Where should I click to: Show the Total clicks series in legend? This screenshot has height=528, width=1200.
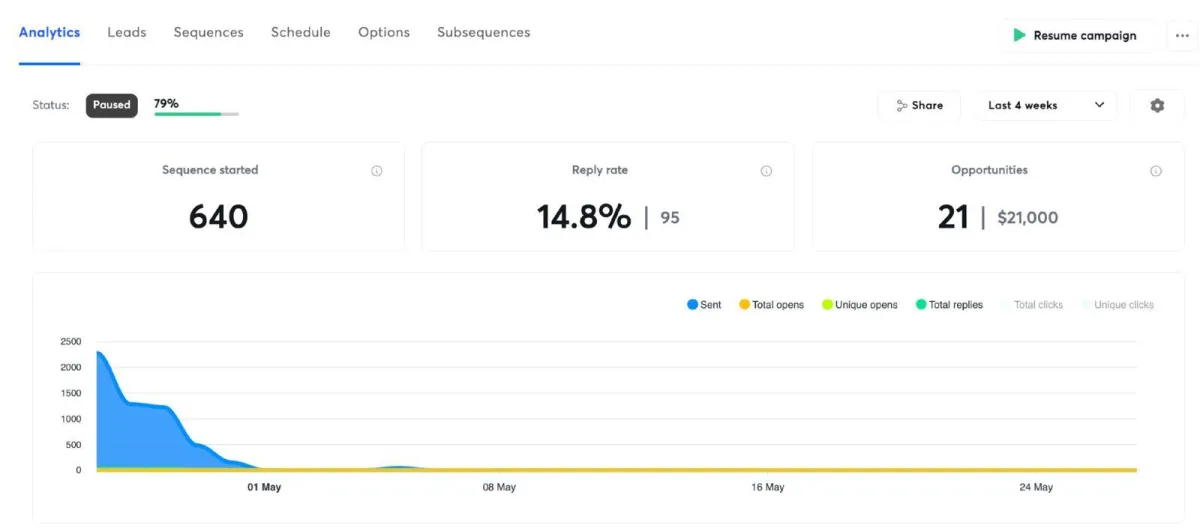click(x=1032, y=305)
